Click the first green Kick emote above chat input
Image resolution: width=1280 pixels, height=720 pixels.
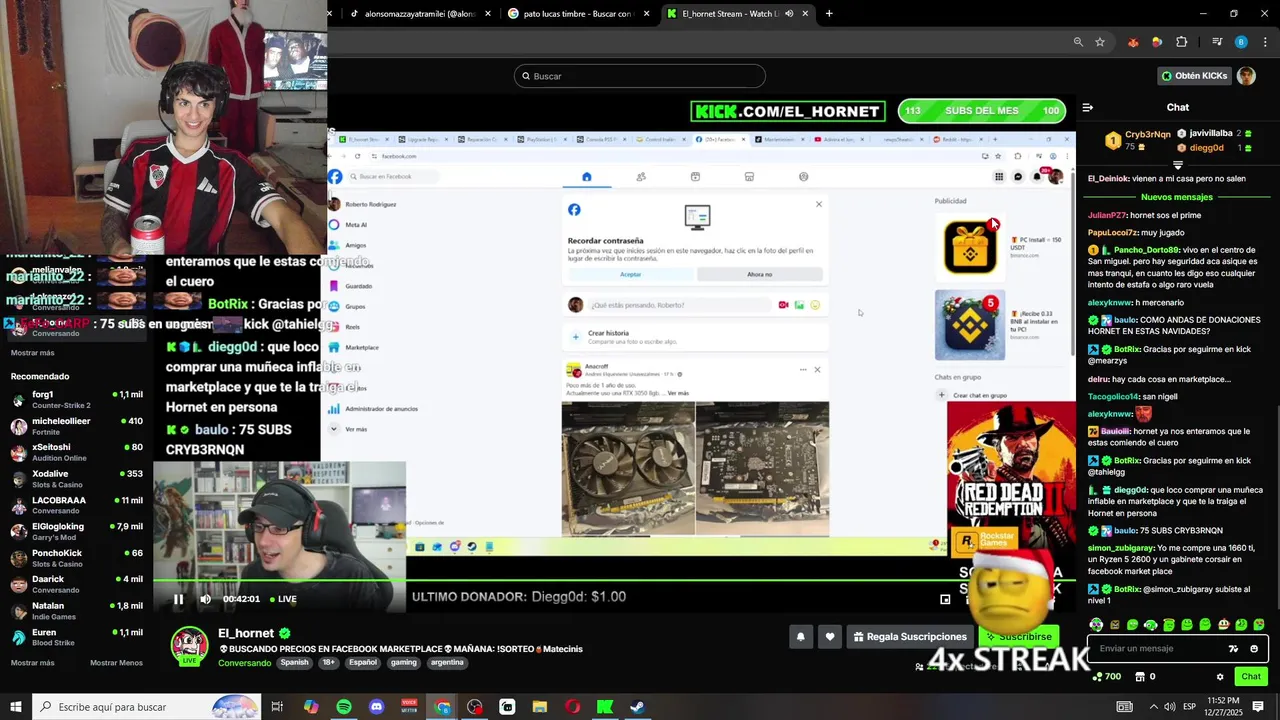pyautogui.click(x=1096, y=625)
